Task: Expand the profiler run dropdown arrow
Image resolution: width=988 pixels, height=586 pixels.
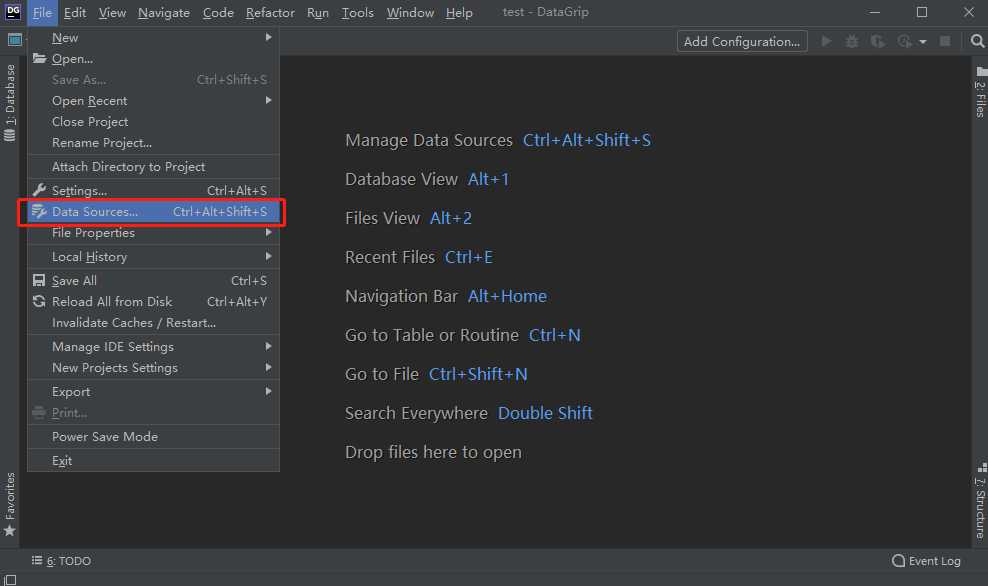Action: click(x=923, y=42)
